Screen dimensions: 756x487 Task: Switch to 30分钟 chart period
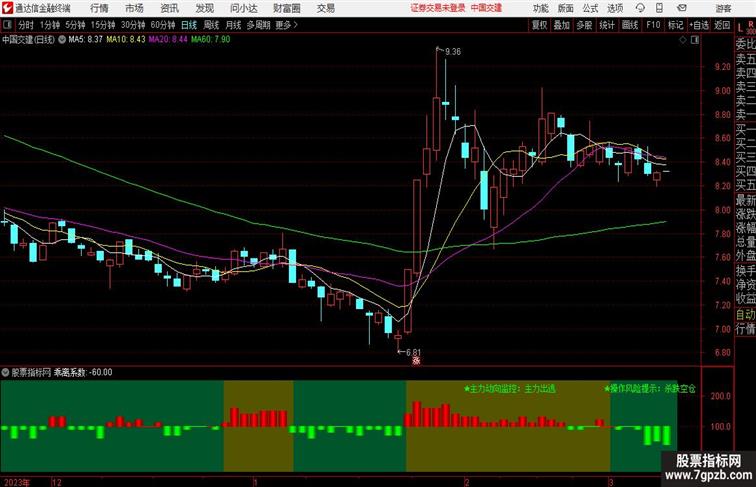[x=133, y=25]
